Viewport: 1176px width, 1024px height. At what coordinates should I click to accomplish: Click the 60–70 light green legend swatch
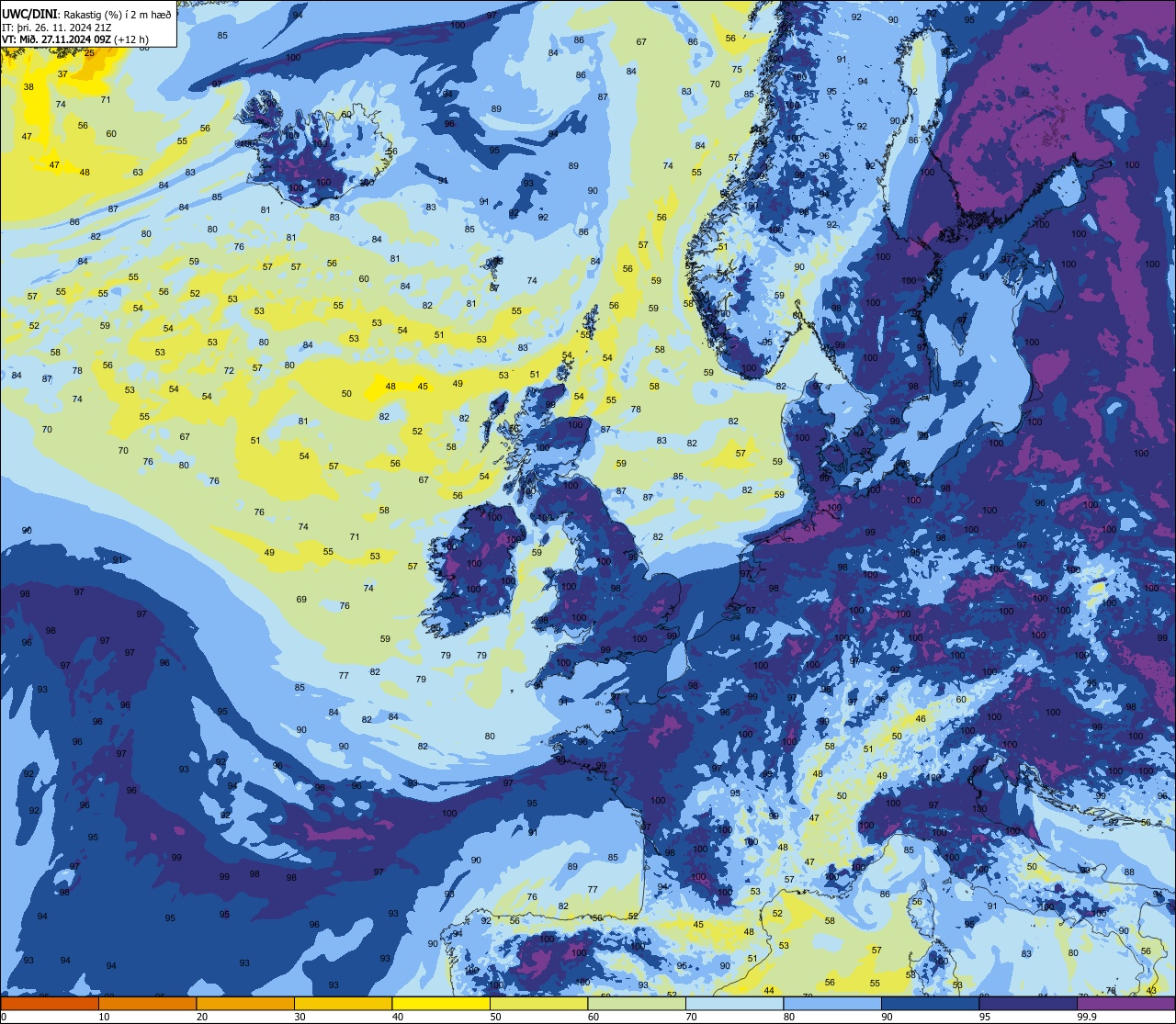pyautogui.click(x=637, y=1003)
